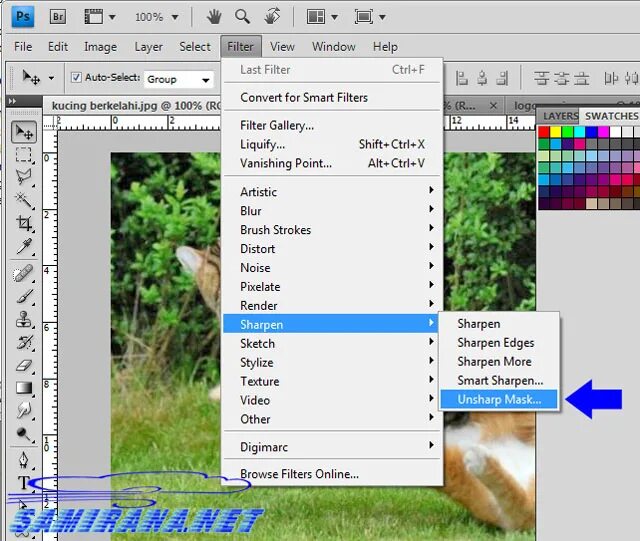The height and width of the screenshot is (541, 640).
Task: Select the Zoom magnifier in the top bar
Action: [242, 17]
